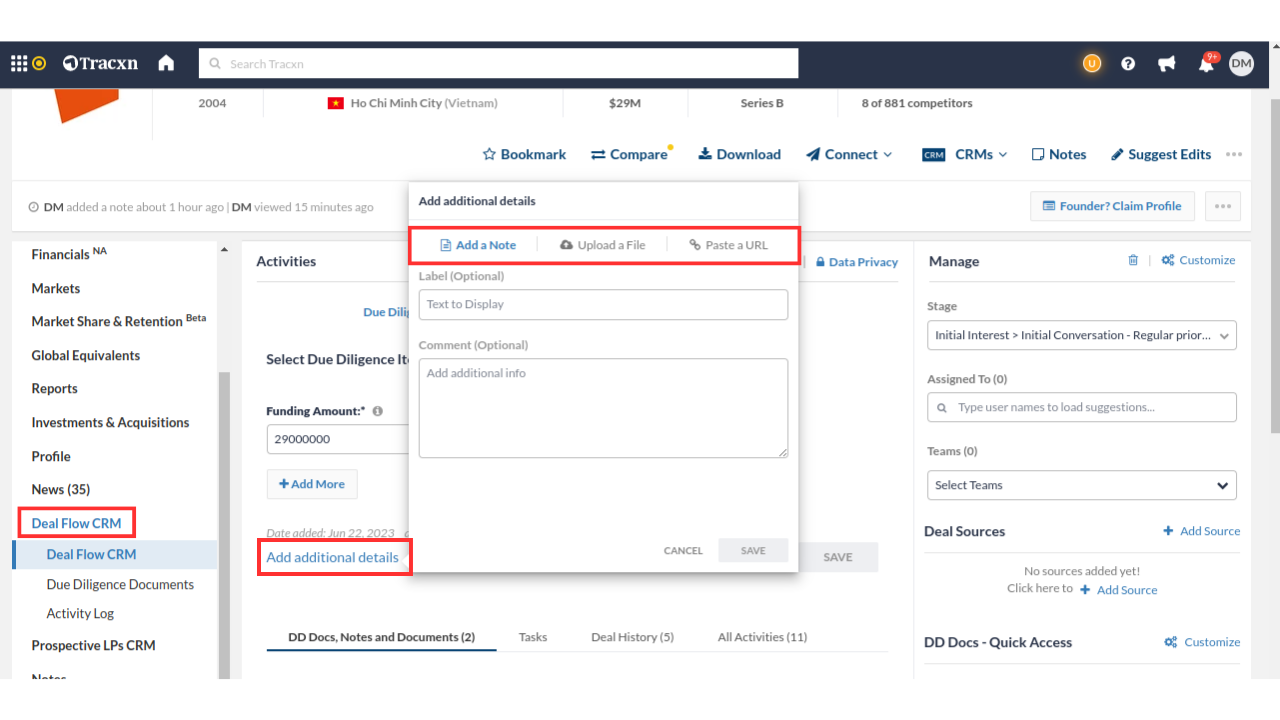Switch to the Paste a URL tab

(x=728, y=245)
